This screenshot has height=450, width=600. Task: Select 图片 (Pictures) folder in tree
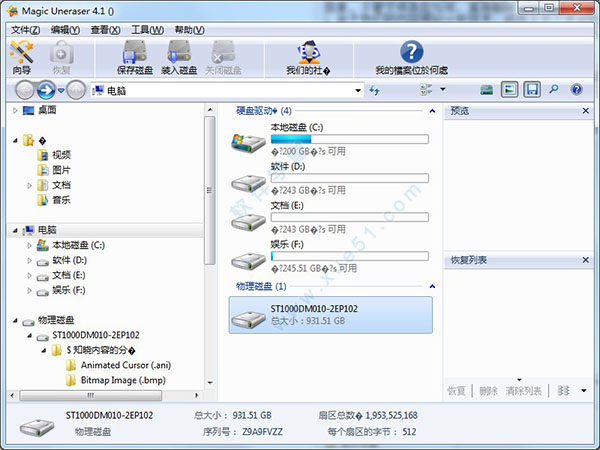[x=54, y=170]
